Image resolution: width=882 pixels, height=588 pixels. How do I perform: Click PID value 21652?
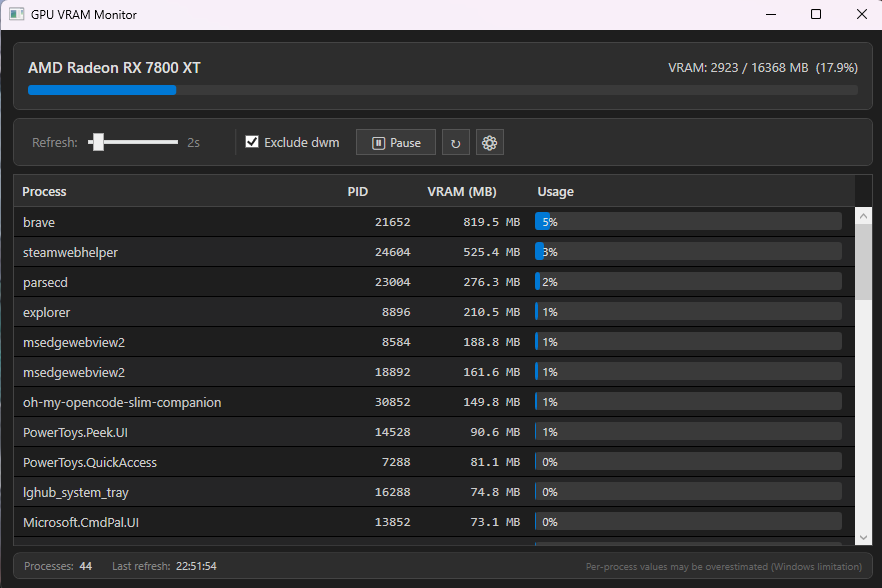point(393,222)
